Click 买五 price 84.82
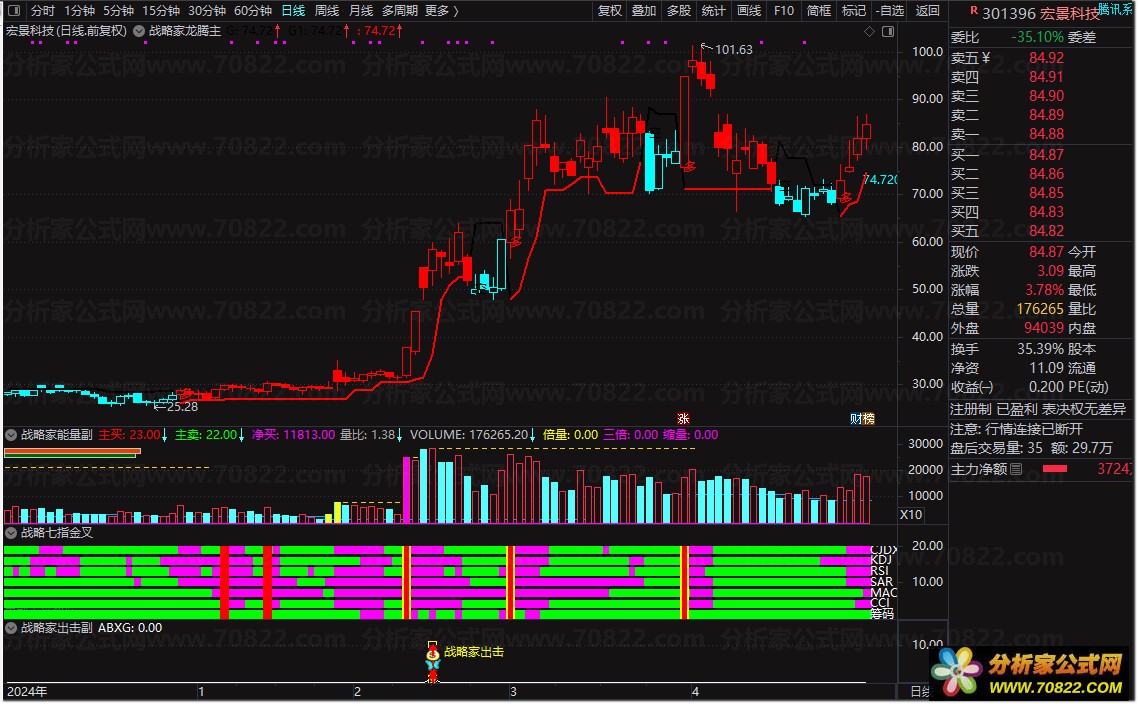1139x704 pixels. click(x=1046, y=231)
